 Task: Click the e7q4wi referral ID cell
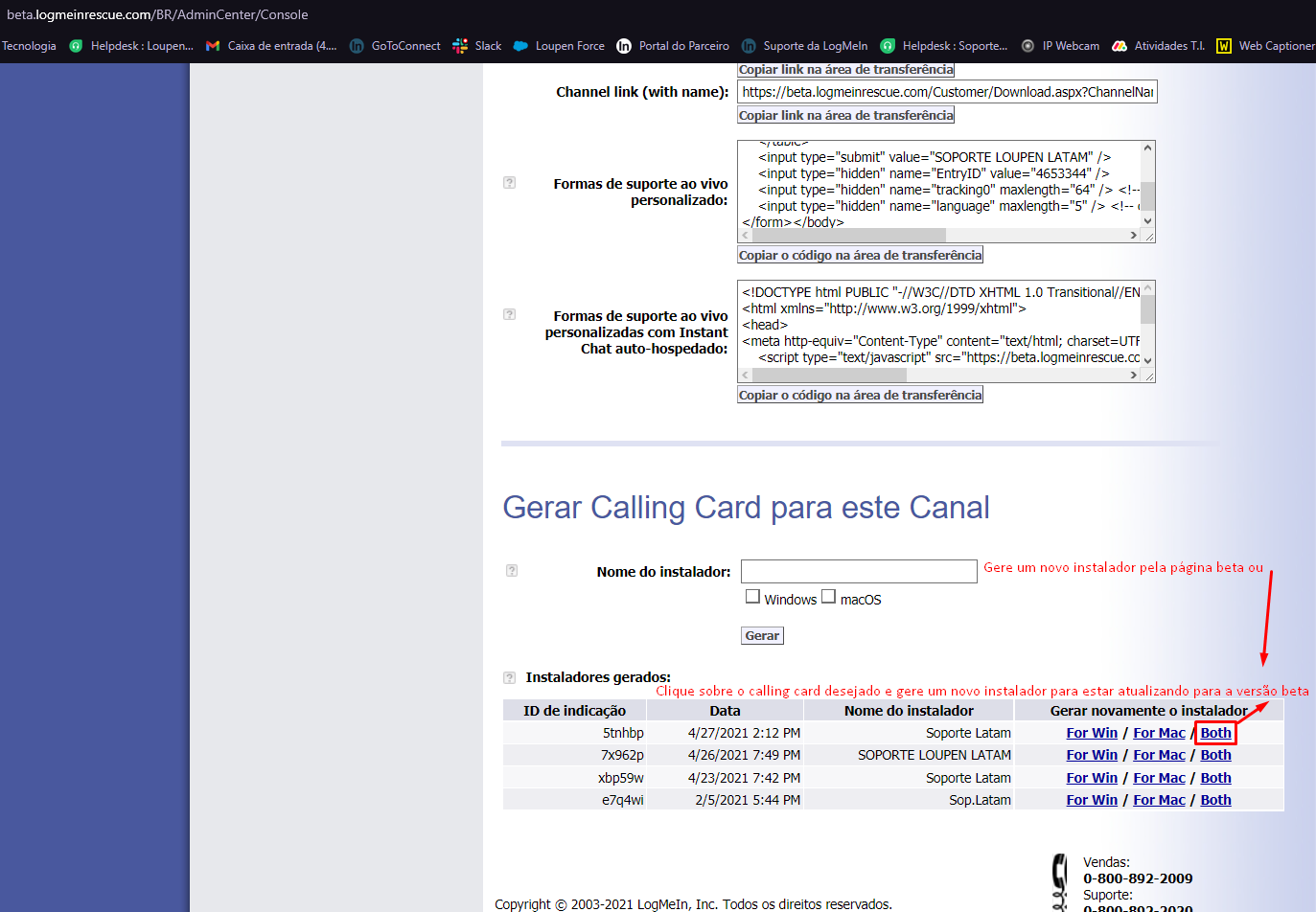pos(574,801)
